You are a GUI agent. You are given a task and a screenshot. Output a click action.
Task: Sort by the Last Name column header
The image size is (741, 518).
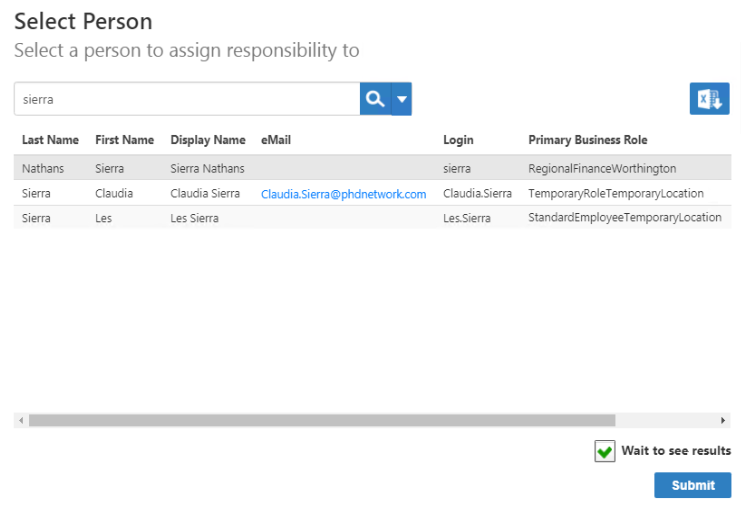tap(50, 140)
